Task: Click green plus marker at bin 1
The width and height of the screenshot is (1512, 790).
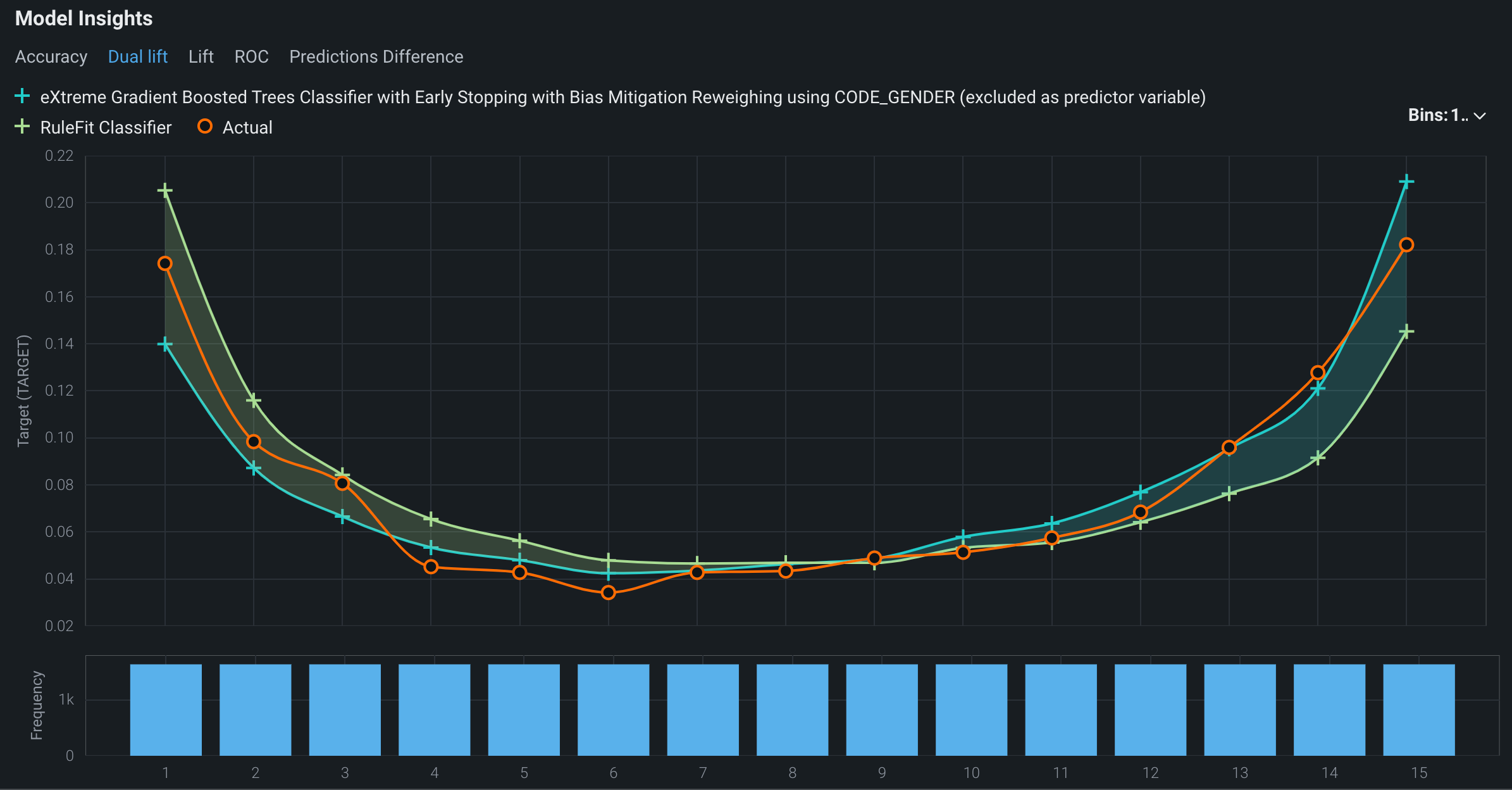Action: tap(165, 191)
